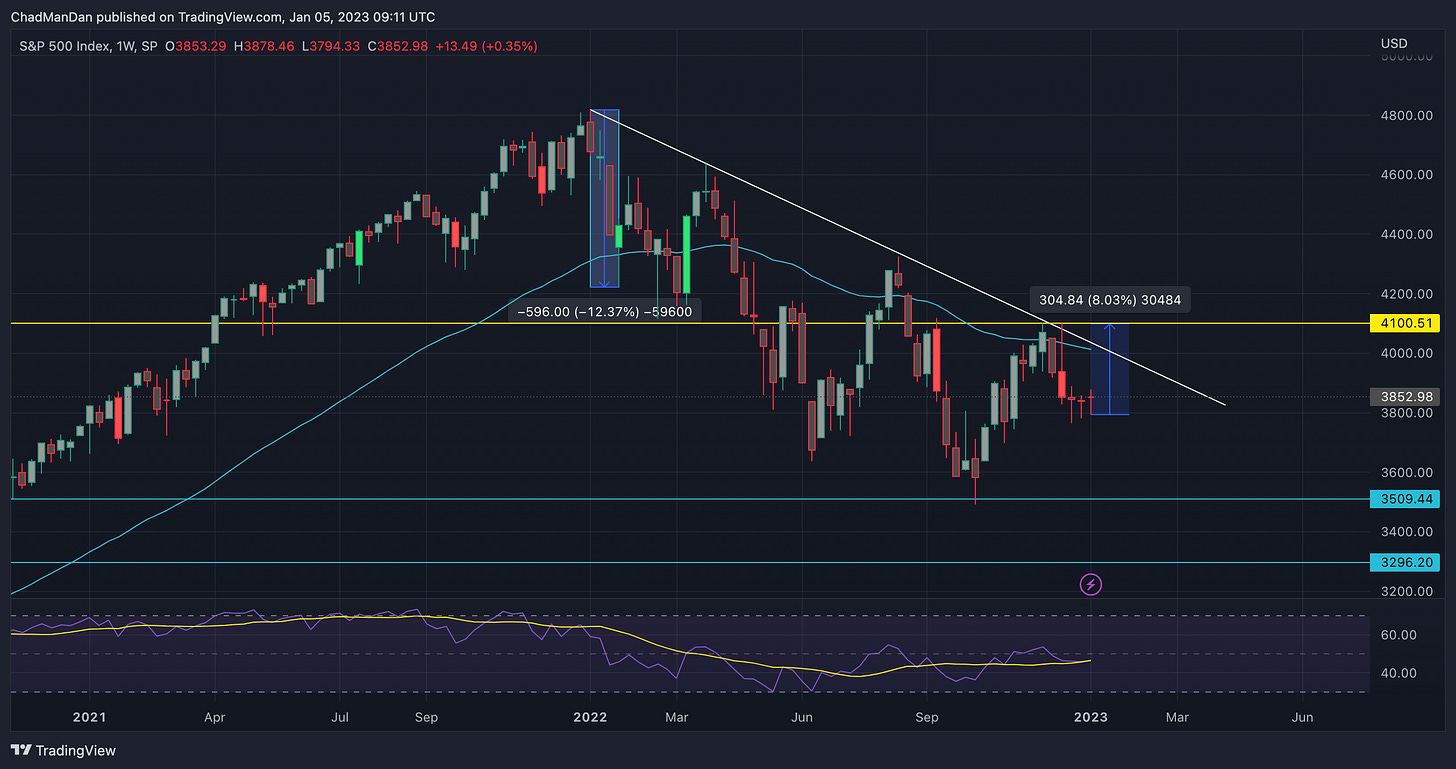Click the Jun label right after 2023's Mar
The width and height of the screenshot is (1456, 769).
pyautogui.click(x=1302, y=717)
